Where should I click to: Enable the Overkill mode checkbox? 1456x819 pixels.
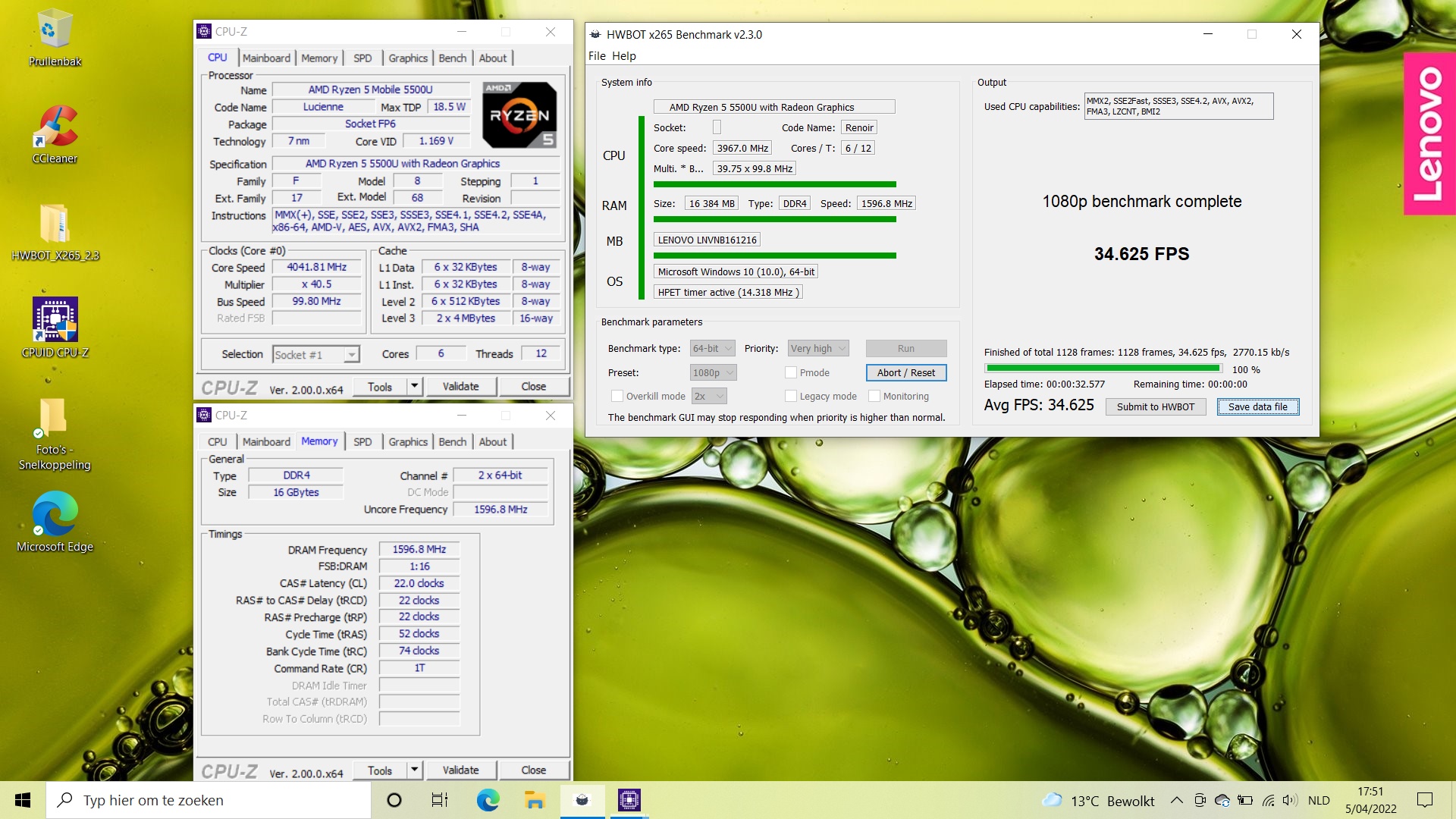click(x=617, y=396)
